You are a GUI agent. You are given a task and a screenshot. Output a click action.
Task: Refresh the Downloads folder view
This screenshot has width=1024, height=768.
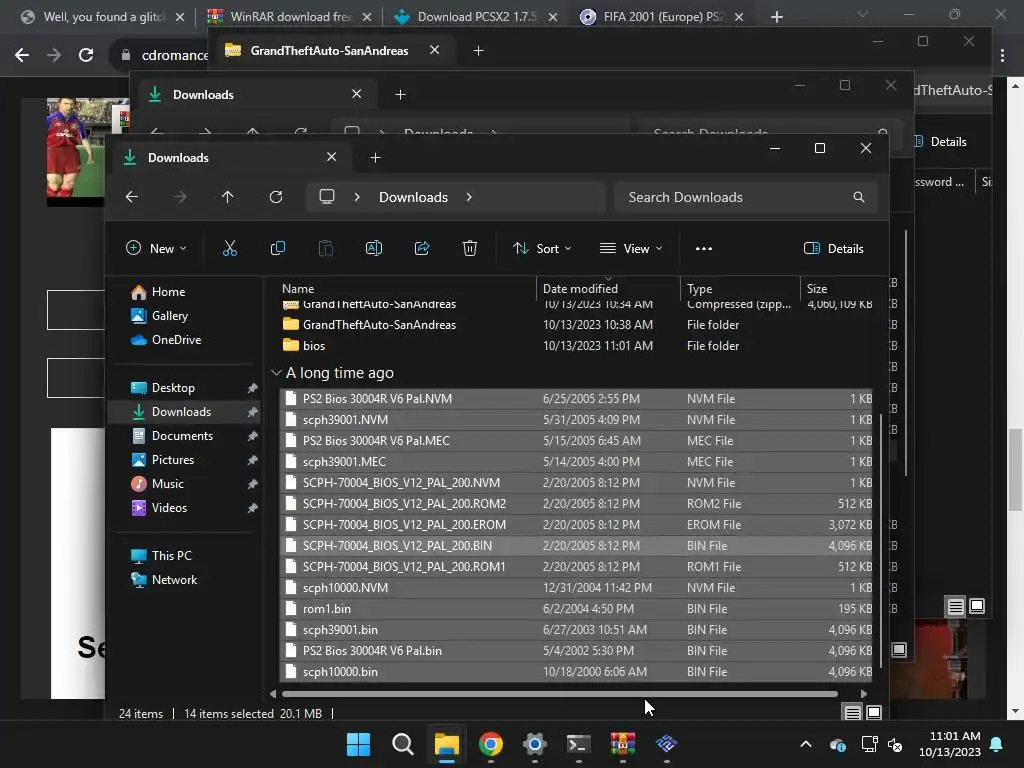click(x=276, y=197)
